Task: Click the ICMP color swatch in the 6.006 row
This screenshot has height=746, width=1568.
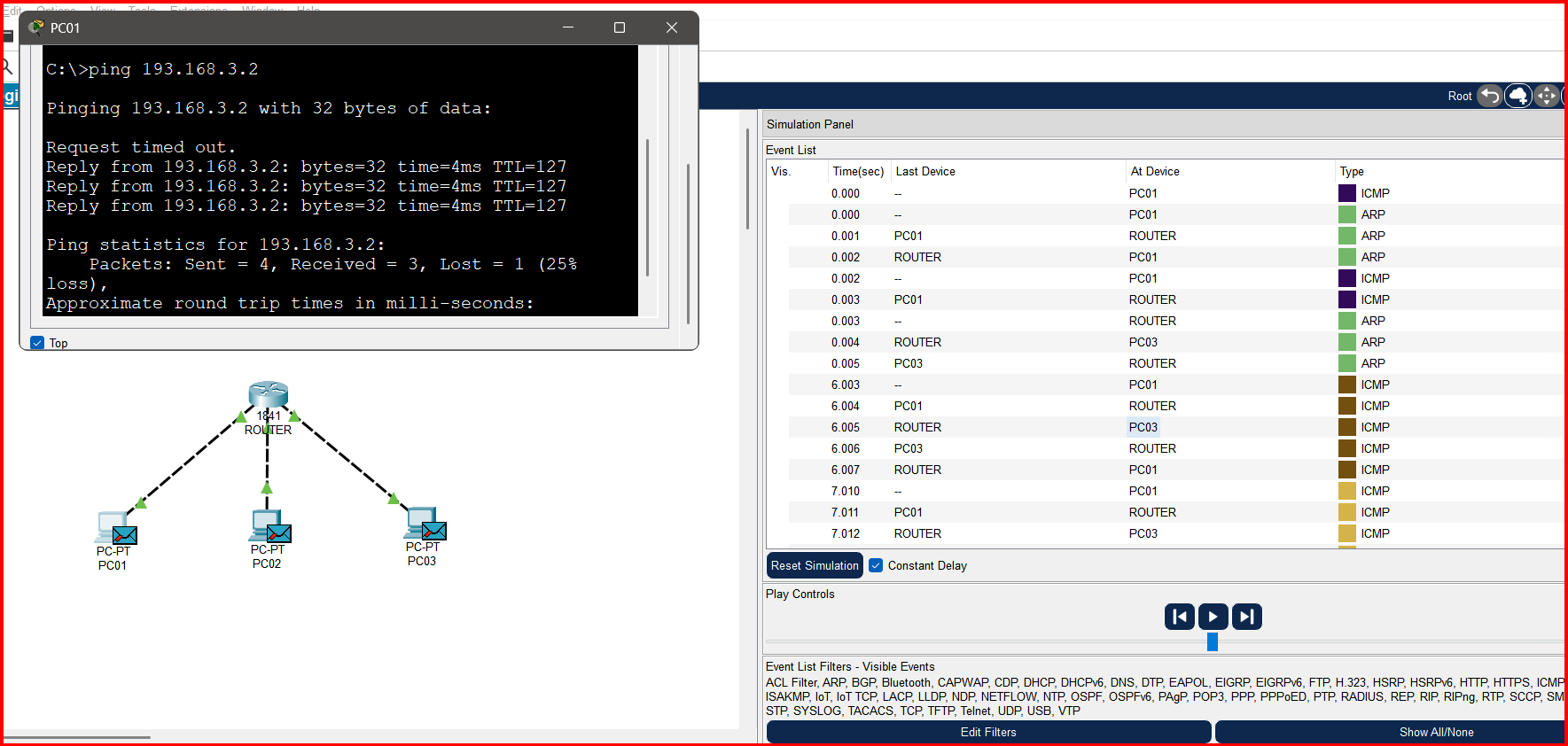Action: (1347, 448)
